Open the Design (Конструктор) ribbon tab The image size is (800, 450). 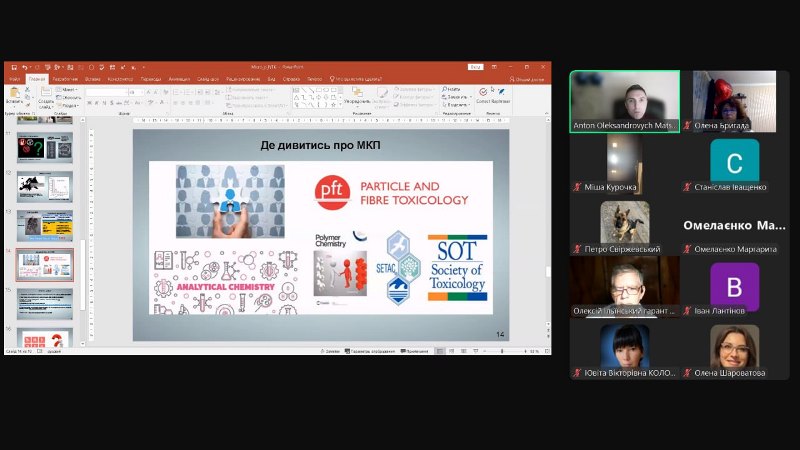(120, 79)
